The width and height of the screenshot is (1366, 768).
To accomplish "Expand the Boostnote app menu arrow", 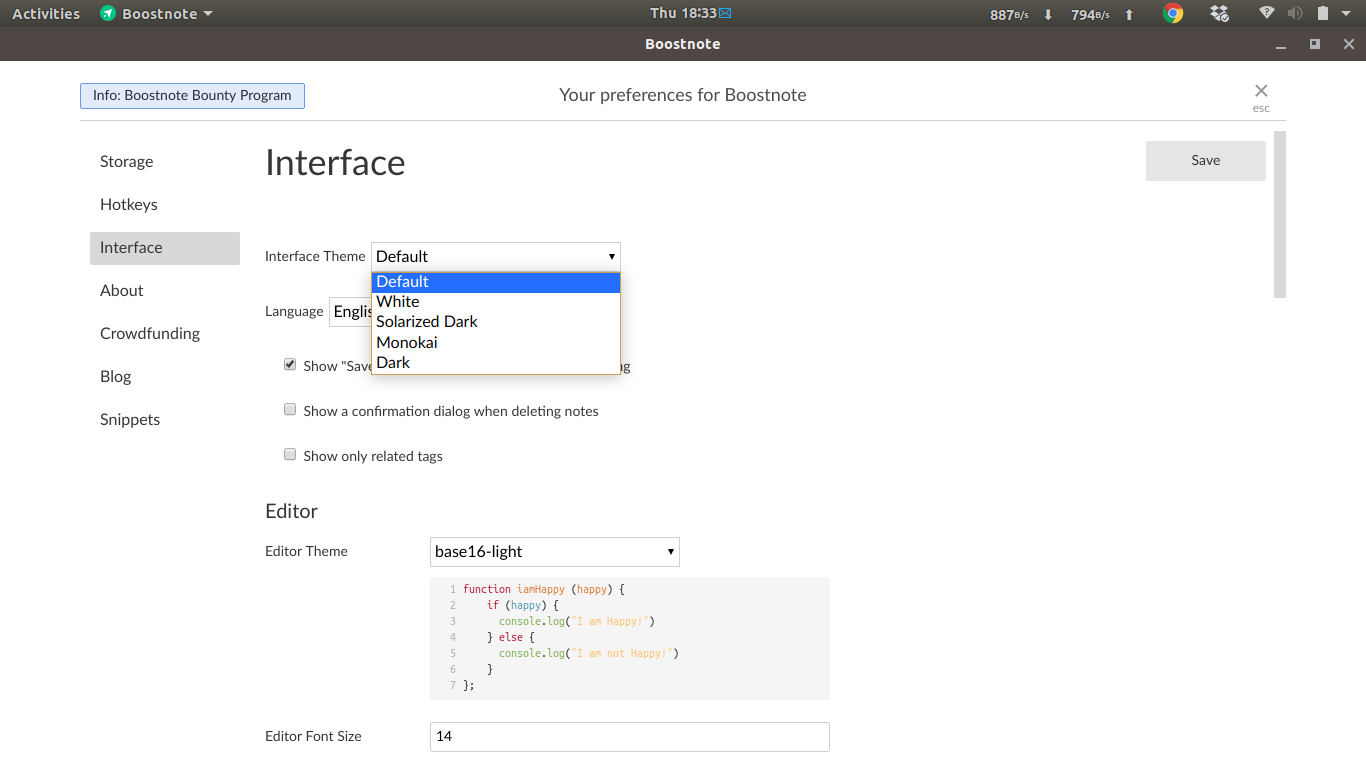I will tap(208, 14).
